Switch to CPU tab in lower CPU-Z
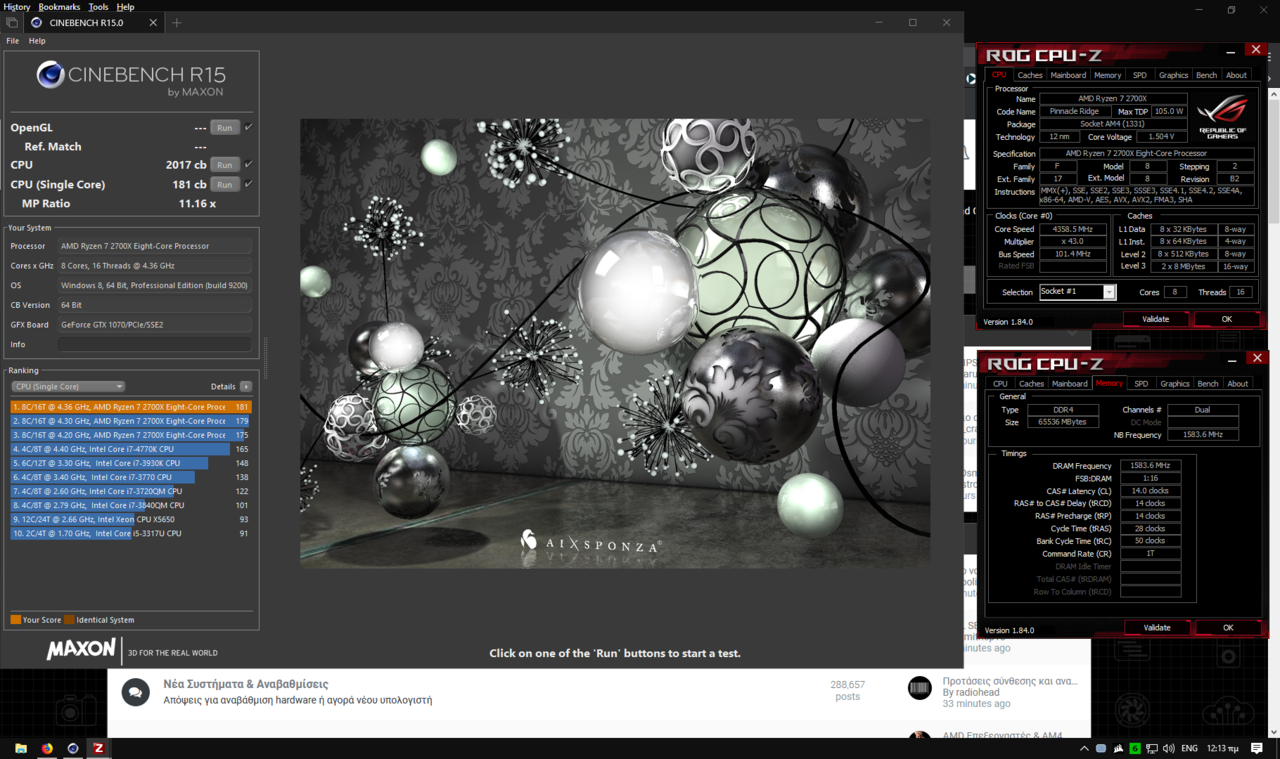Image resolution: width=1280 pixels, height=759 pixels. (x=1000, y=384)
